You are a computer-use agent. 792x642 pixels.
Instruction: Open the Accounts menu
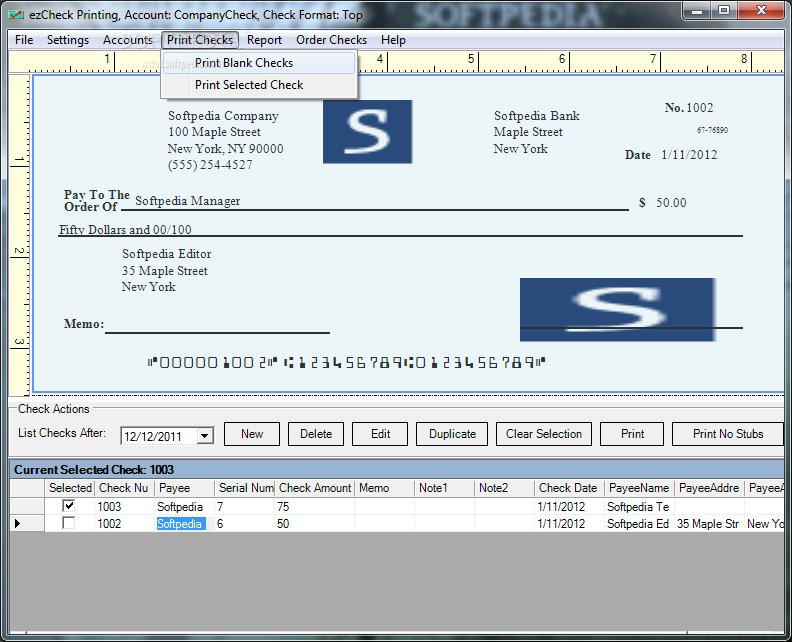click(x=127, y=40)
